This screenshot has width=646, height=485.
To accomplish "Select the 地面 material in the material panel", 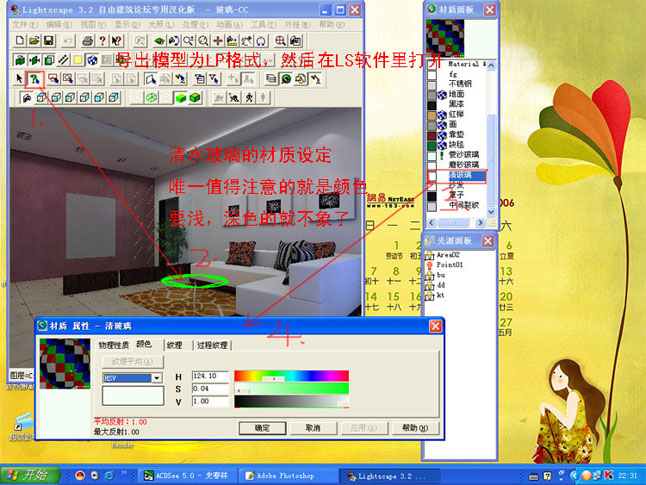I will [456, 94].
